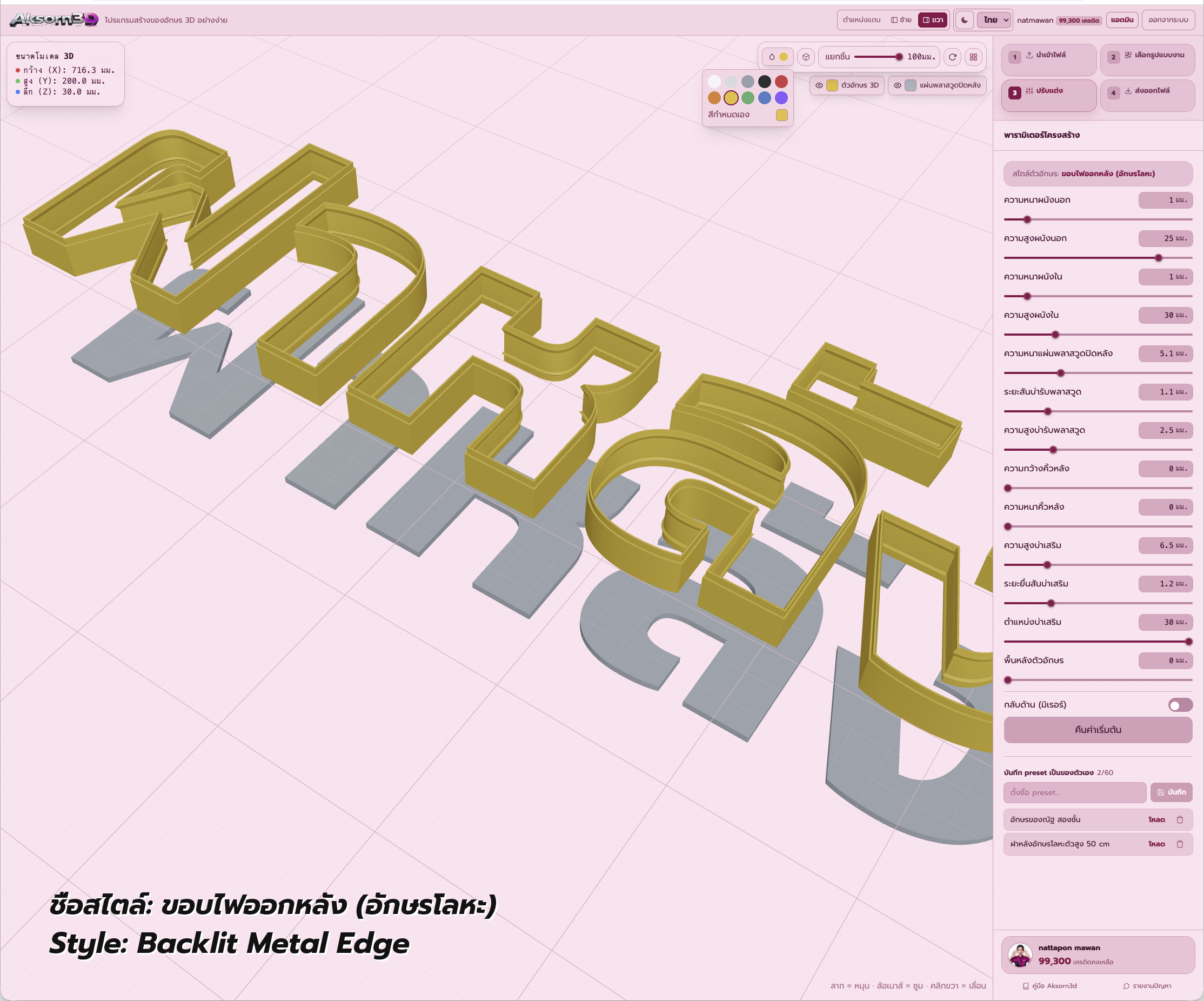
Task: Delete preset อักษรของณัฐ สองชั้น with trash icon
Action: coord(1180,820)
